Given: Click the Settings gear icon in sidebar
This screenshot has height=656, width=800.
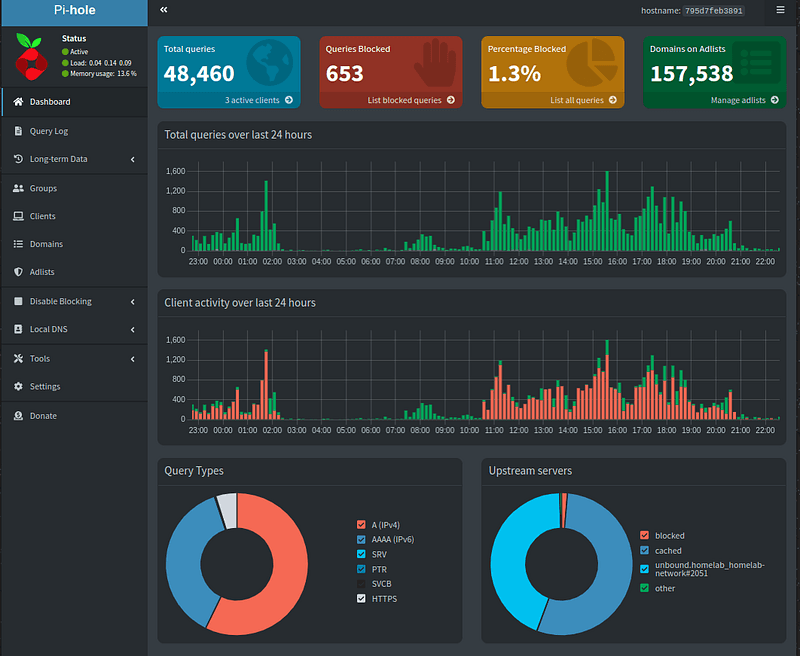Looking at the screenshot, I should (18, 387).
